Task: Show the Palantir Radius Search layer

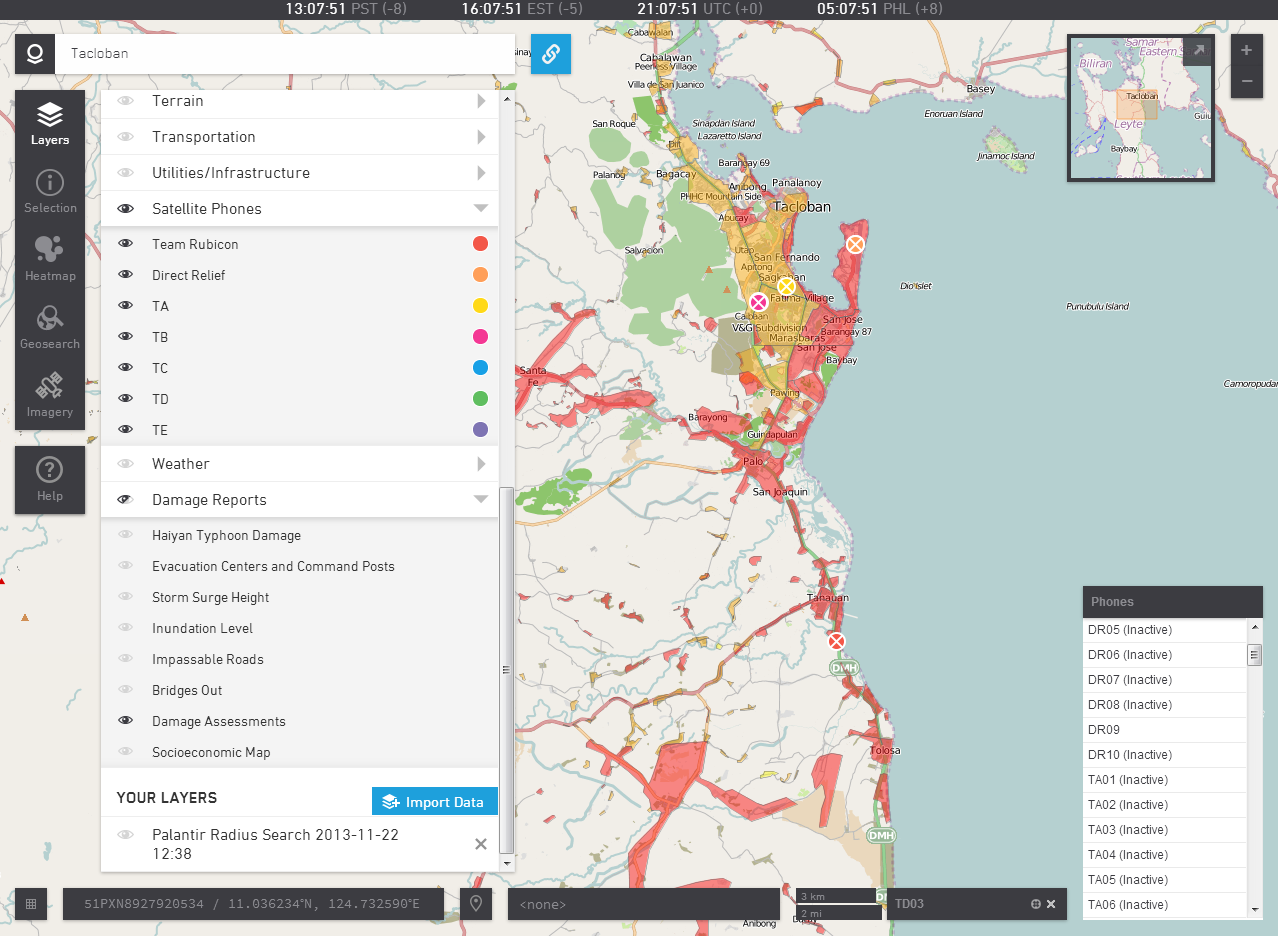Action: [126, 835]
